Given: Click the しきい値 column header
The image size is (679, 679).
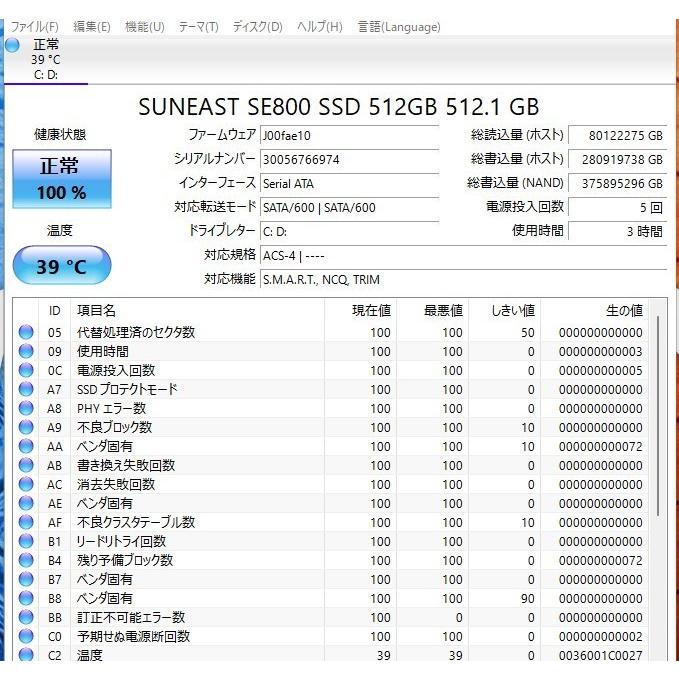Looking at the screenshot, I should 504,310.
